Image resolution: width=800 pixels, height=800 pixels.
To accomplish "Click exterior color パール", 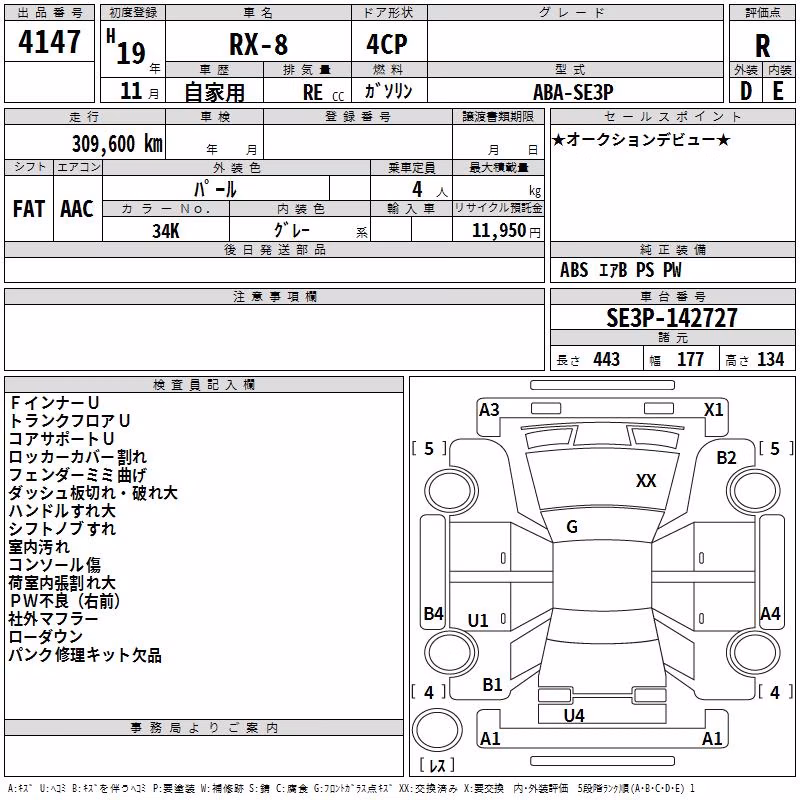I will click(215, 189).
